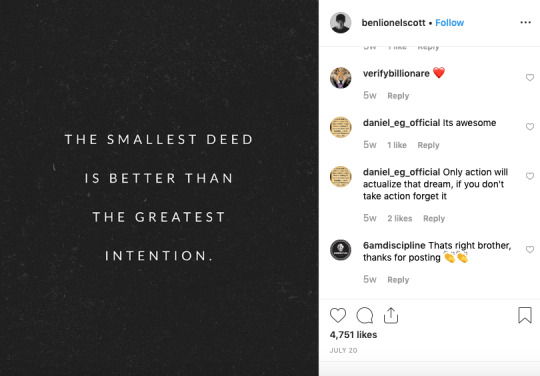Open benlionelscott username link

pos(393,23)
